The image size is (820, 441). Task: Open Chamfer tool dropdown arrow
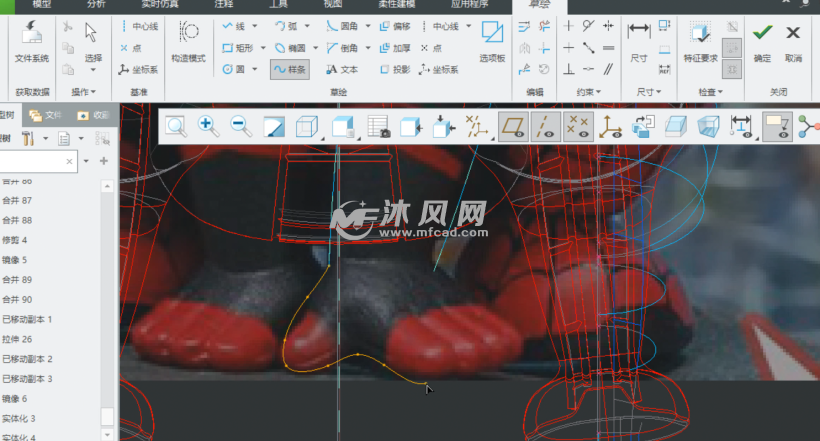pos(368,48)
